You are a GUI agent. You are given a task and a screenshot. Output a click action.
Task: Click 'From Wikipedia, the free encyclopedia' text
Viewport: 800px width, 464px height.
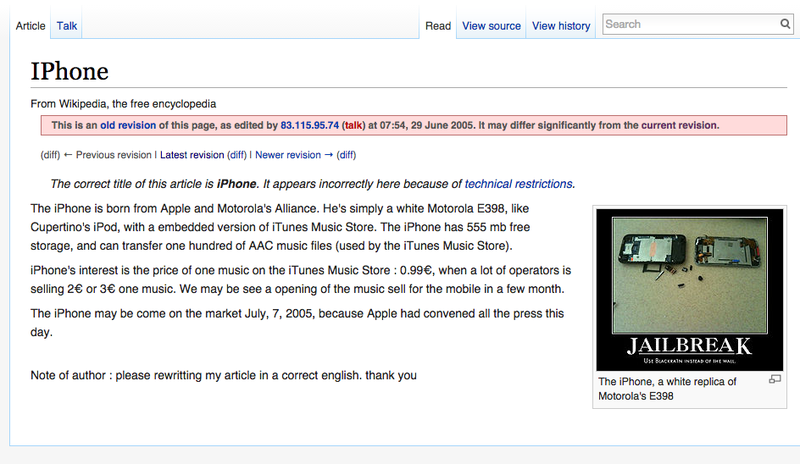pos(123,104)
